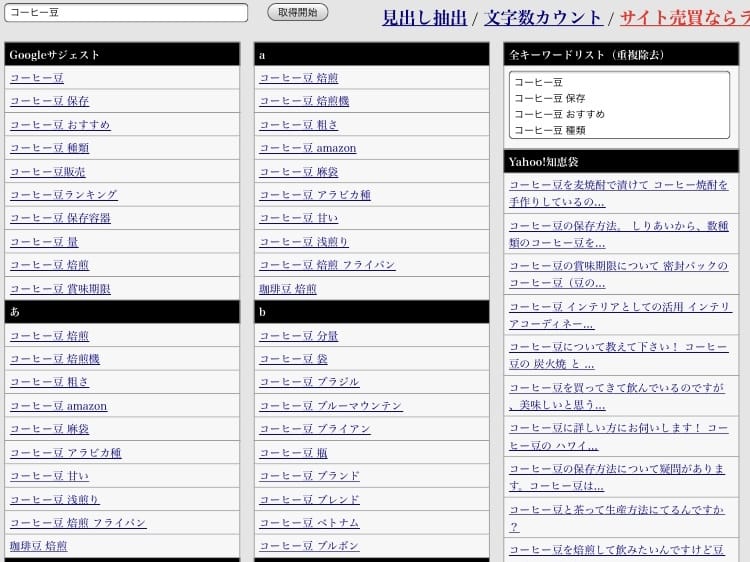Open the コーヒー豆ランキング link

click(64, 195)
